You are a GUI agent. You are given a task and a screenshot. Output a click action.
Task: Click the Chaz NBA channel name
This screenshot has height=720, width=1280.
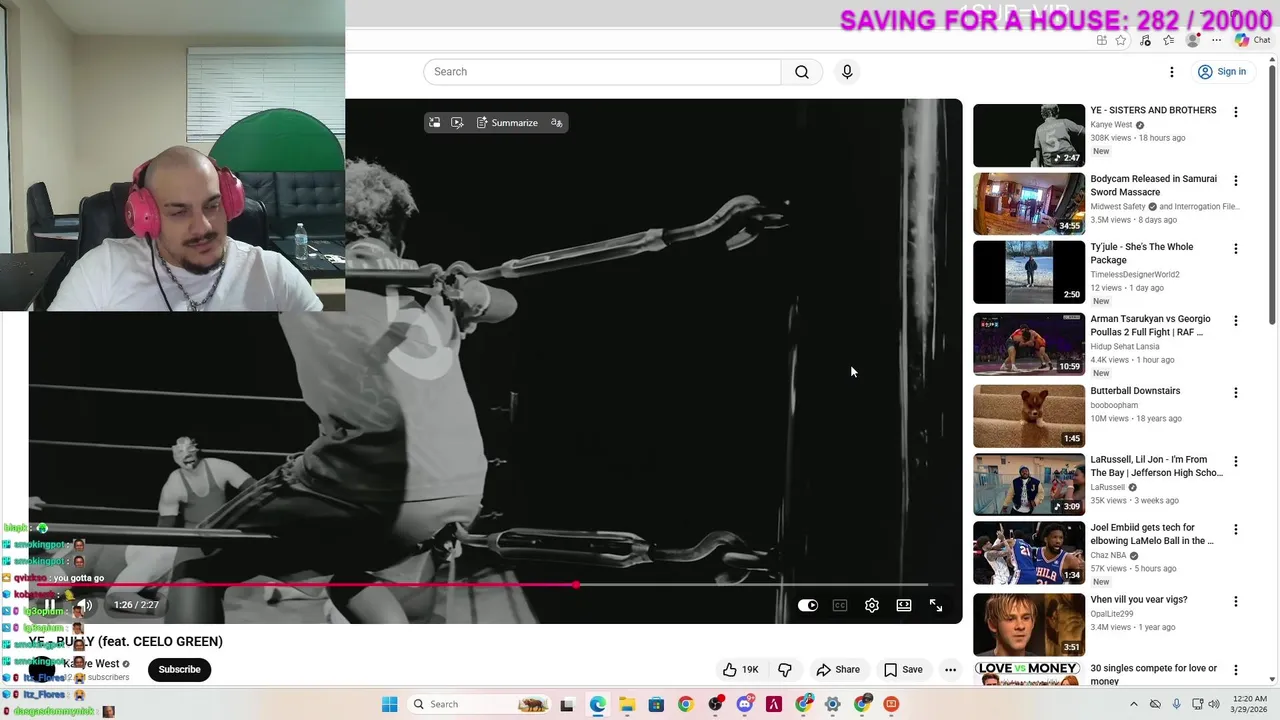tap(1109, 555)
